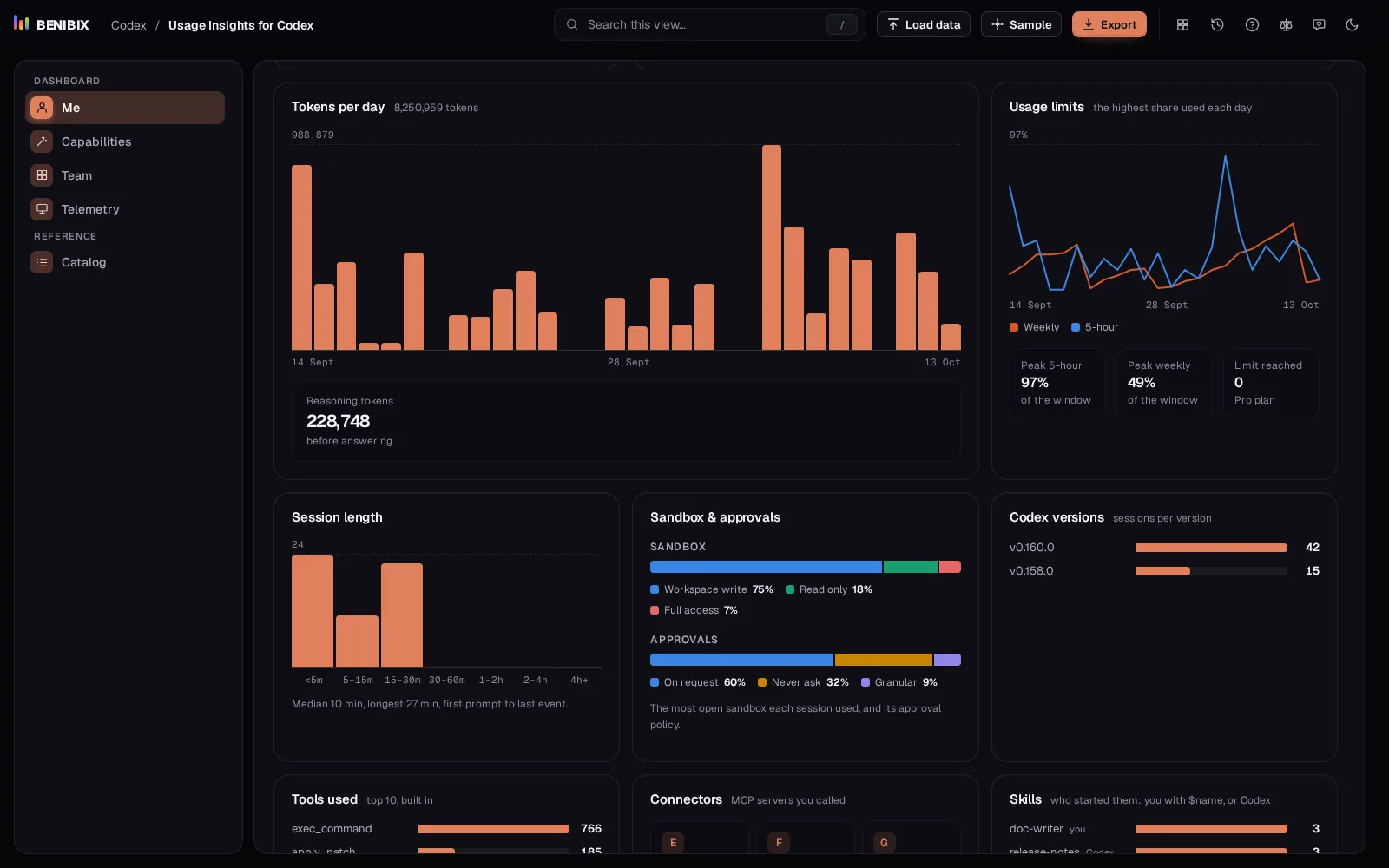The width and height of the screenshot is (1389, 868).
Task: Click the exec_command tool row
Action: pos(446,829)
